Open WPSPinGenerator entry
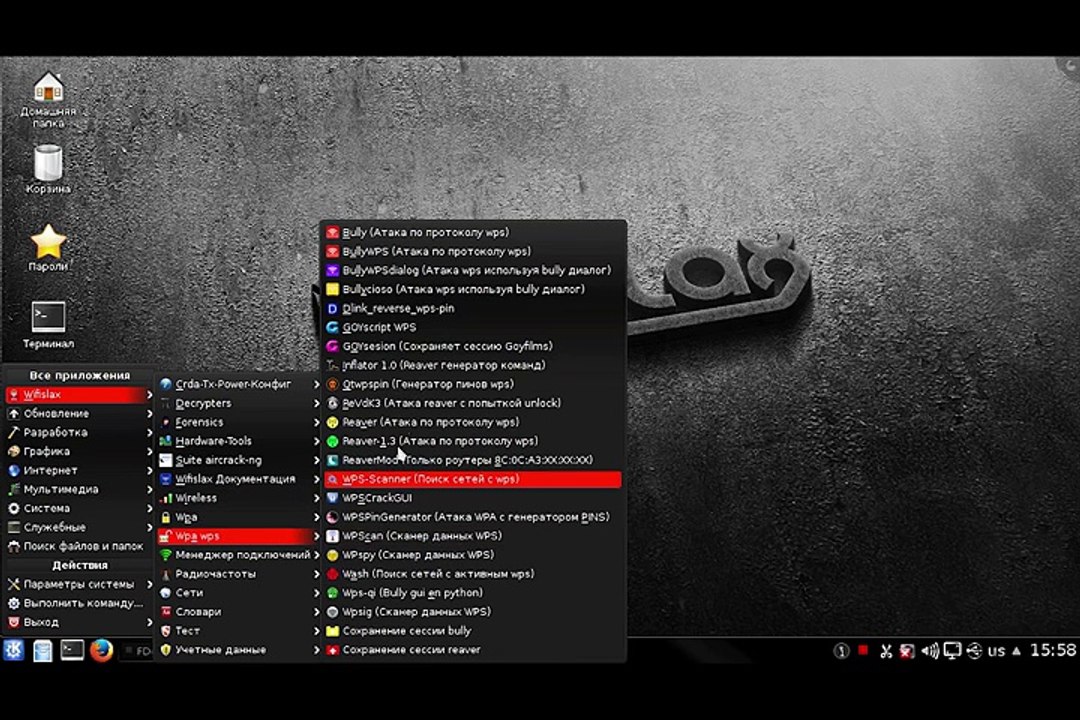The image size is (1080, 720). point(473,517)
